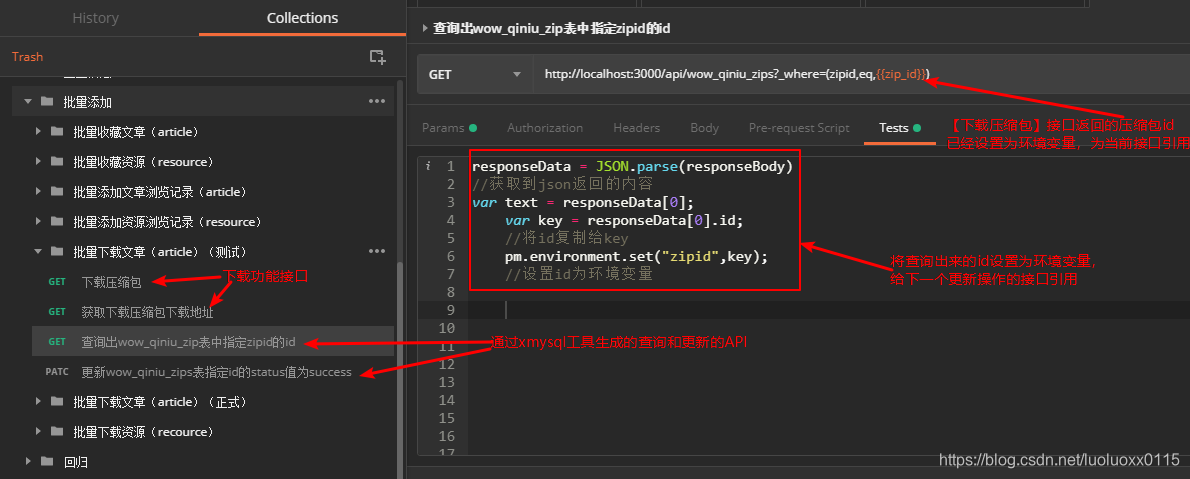The width and height of the screenshot is (1190, 479).
Task: Click folder icon of 批量收藏资源（resource）
Action: point(57,162)
